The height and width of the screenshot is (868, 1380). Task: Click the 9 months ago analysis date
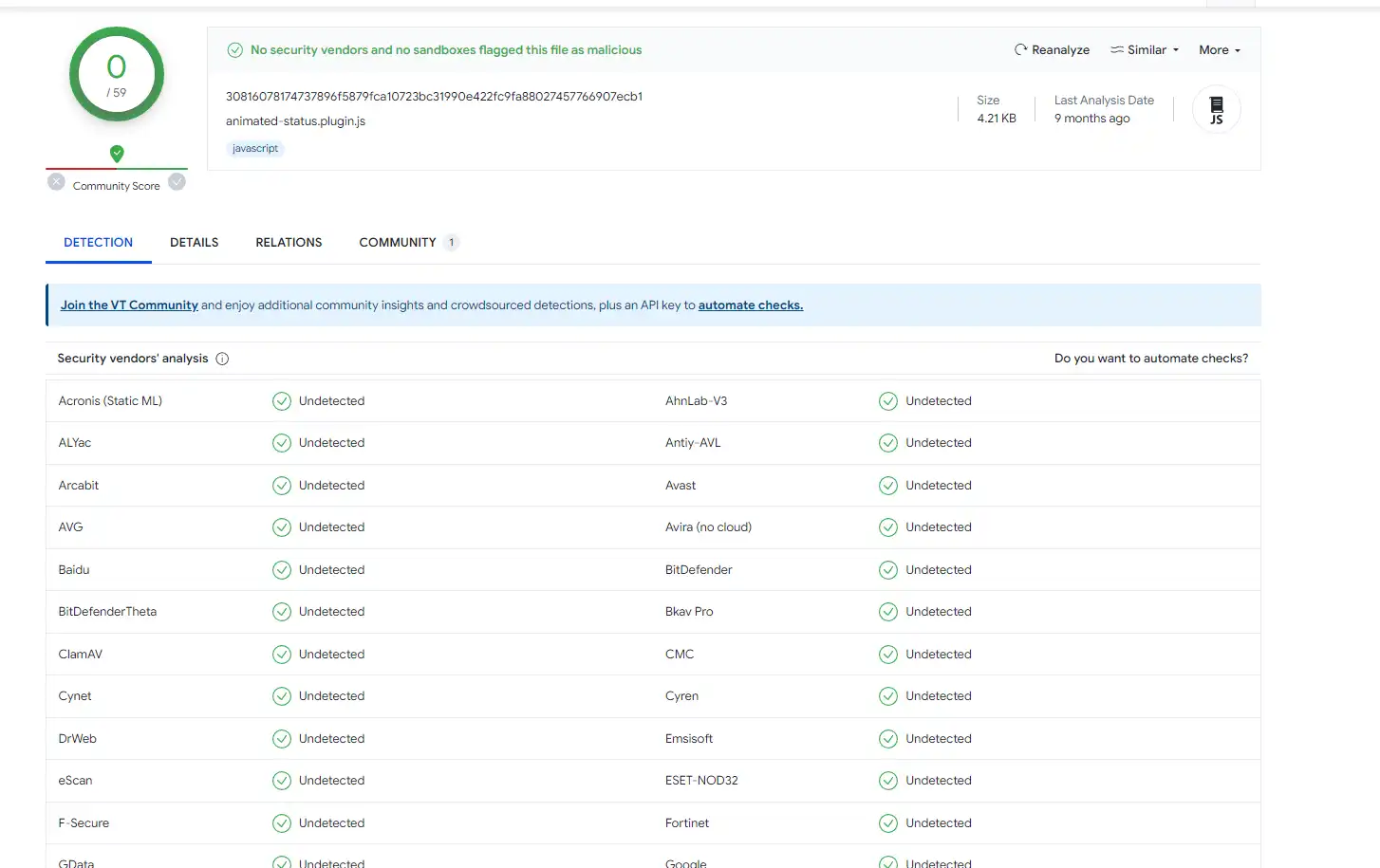[1092, 119]
